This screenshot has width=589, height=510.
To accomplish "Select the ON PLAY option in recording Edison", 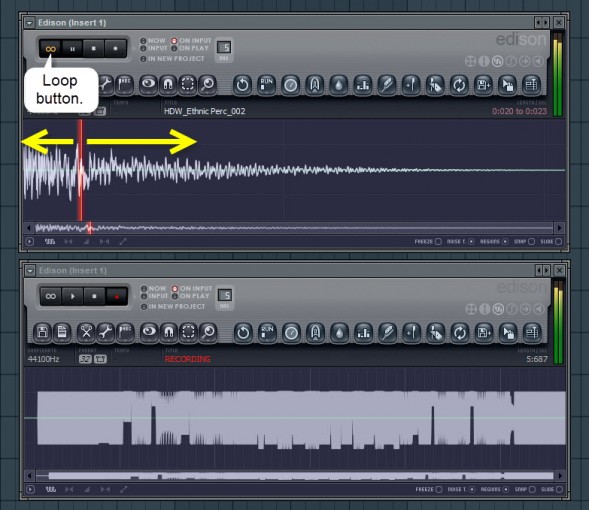I will click(190, 296).
